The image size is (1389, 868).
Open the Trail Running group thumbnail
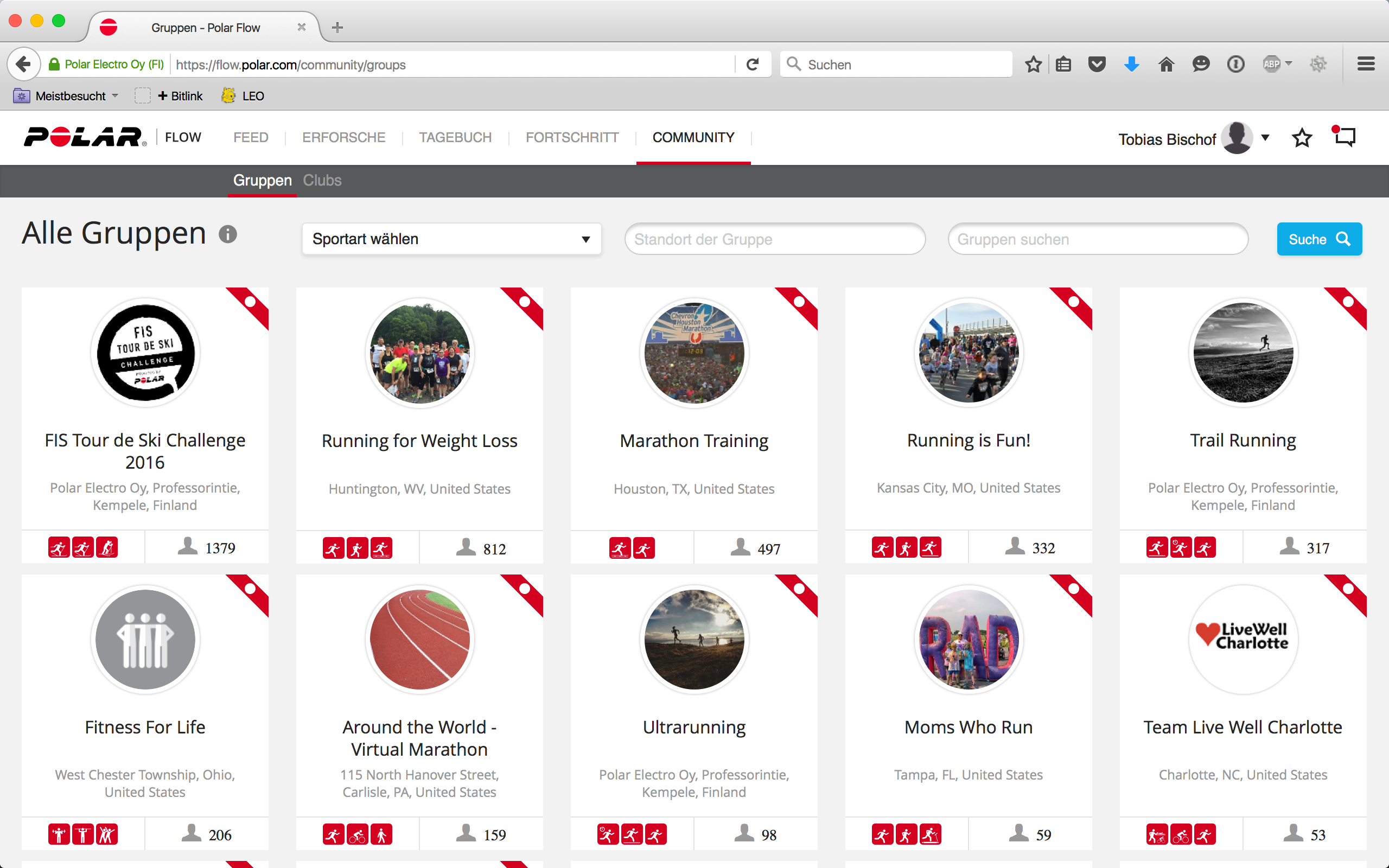tap(1243, 353)
